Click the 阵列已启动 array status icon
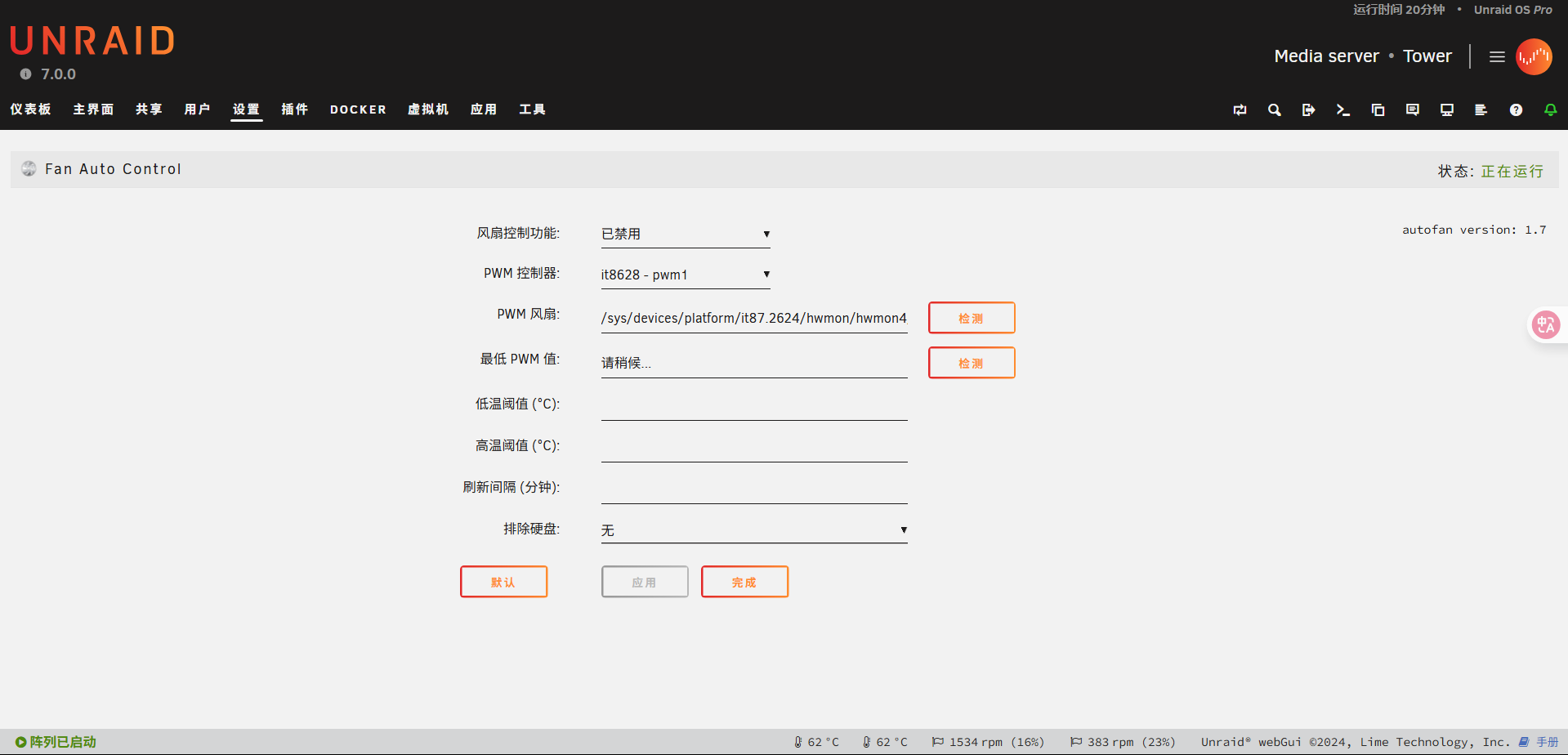 click(21, 742)
